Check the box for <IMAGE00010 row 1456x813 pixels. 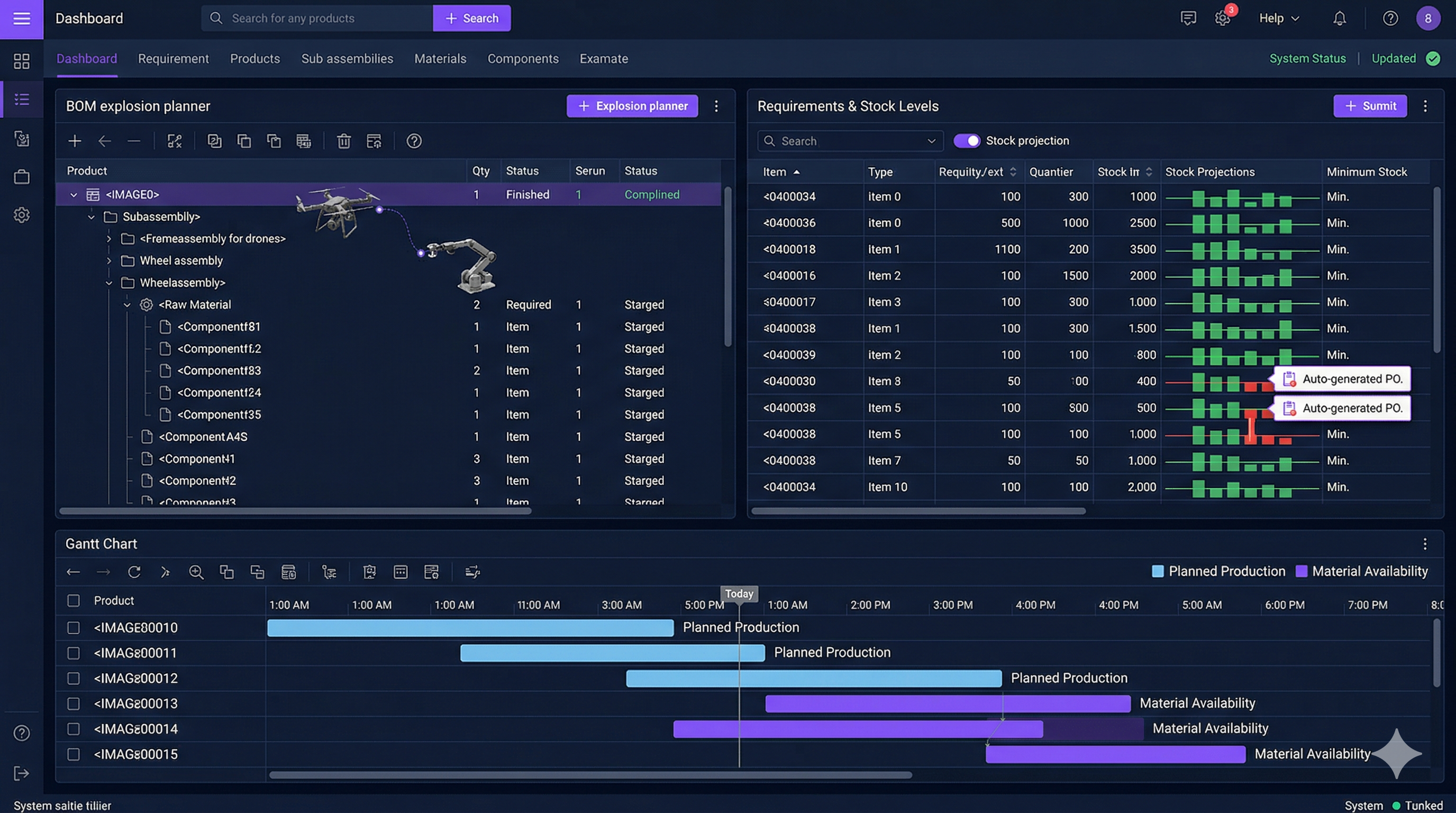pos(74,628)
